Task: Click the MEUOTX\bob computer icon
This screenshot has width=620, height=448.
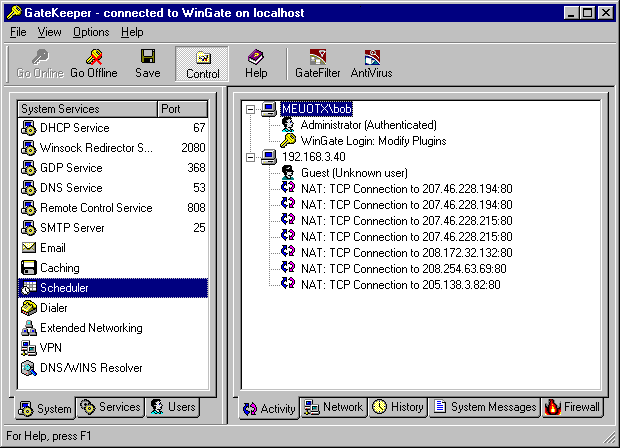Action: (x=269, y=109)
